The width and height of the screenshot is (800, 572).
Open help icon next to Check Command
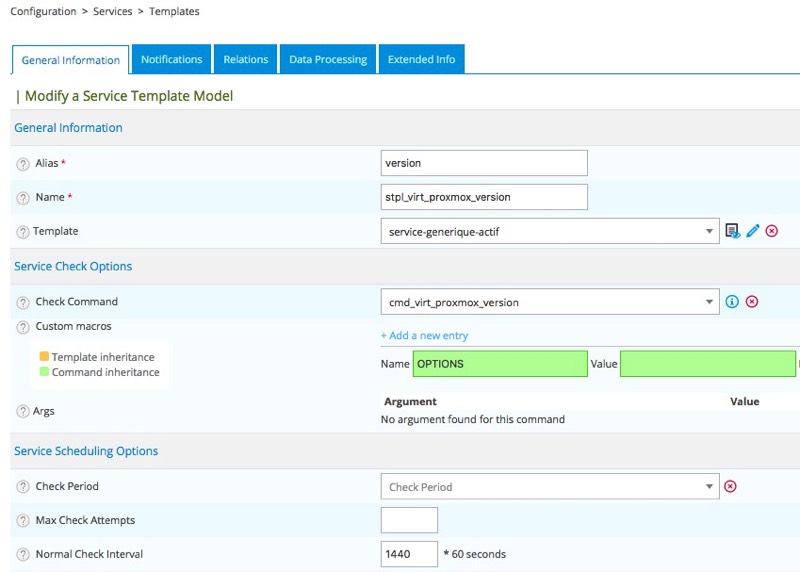click(23, 302)
